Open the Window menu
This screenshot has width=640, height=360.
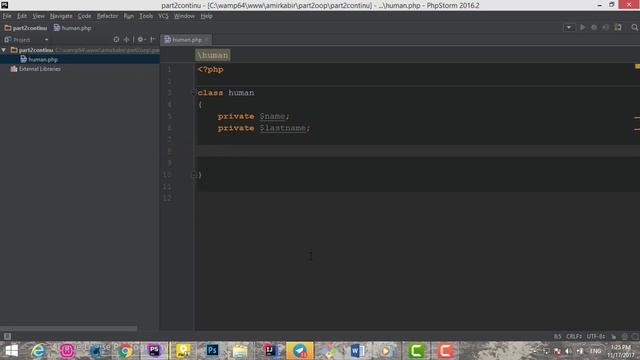click(x=184, y=16)
